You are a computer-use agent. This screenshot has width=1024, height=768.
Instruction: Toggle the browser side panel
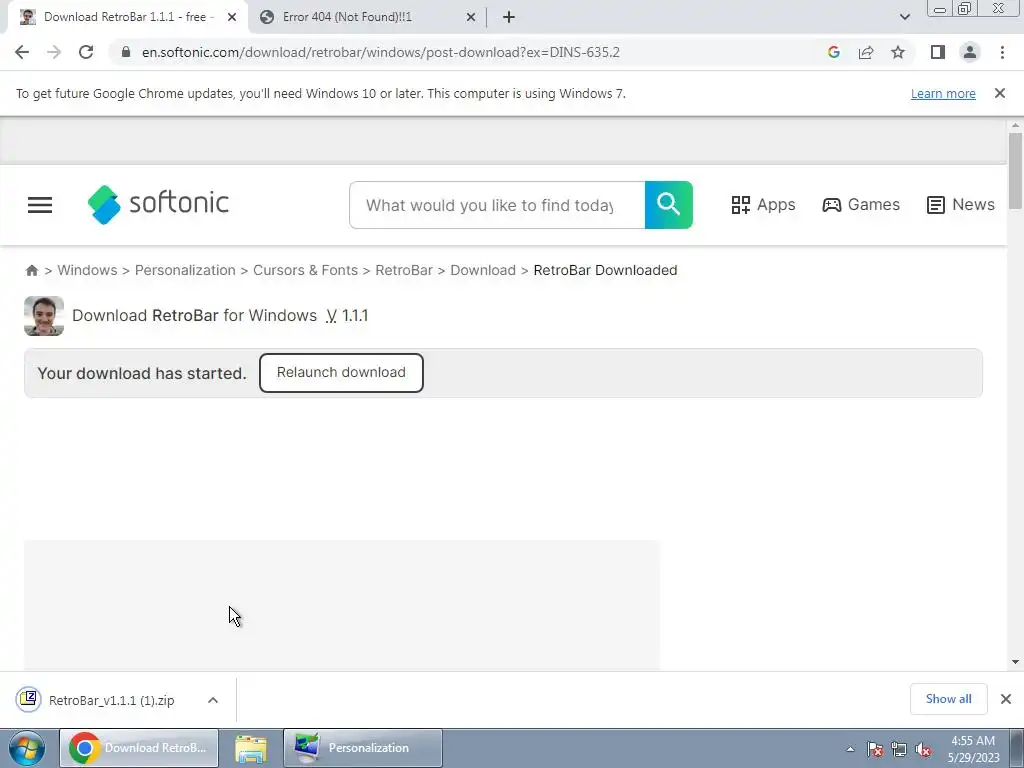[x=938, y=52]
